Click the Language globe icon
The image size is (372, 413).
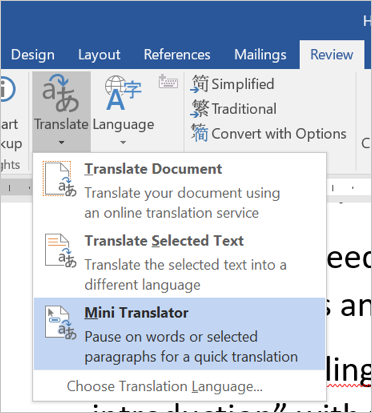(x=123, y=93)
